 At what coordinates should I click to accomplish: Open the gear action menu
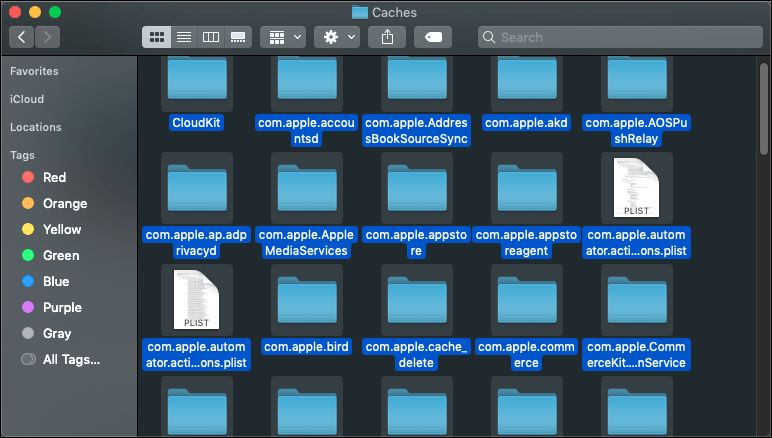tap(337, 37)
